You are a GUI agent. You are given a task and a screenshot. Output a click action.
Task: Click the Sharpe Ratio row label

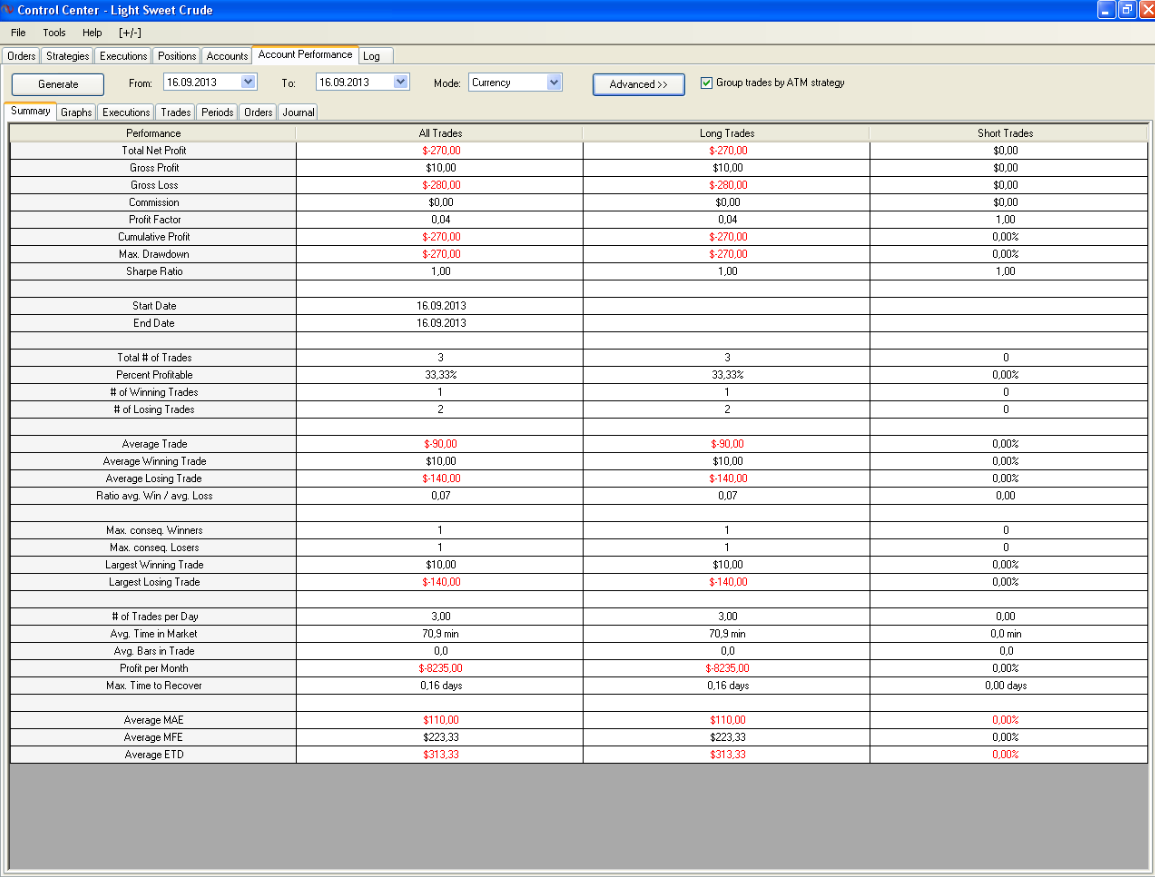point(154,272)
